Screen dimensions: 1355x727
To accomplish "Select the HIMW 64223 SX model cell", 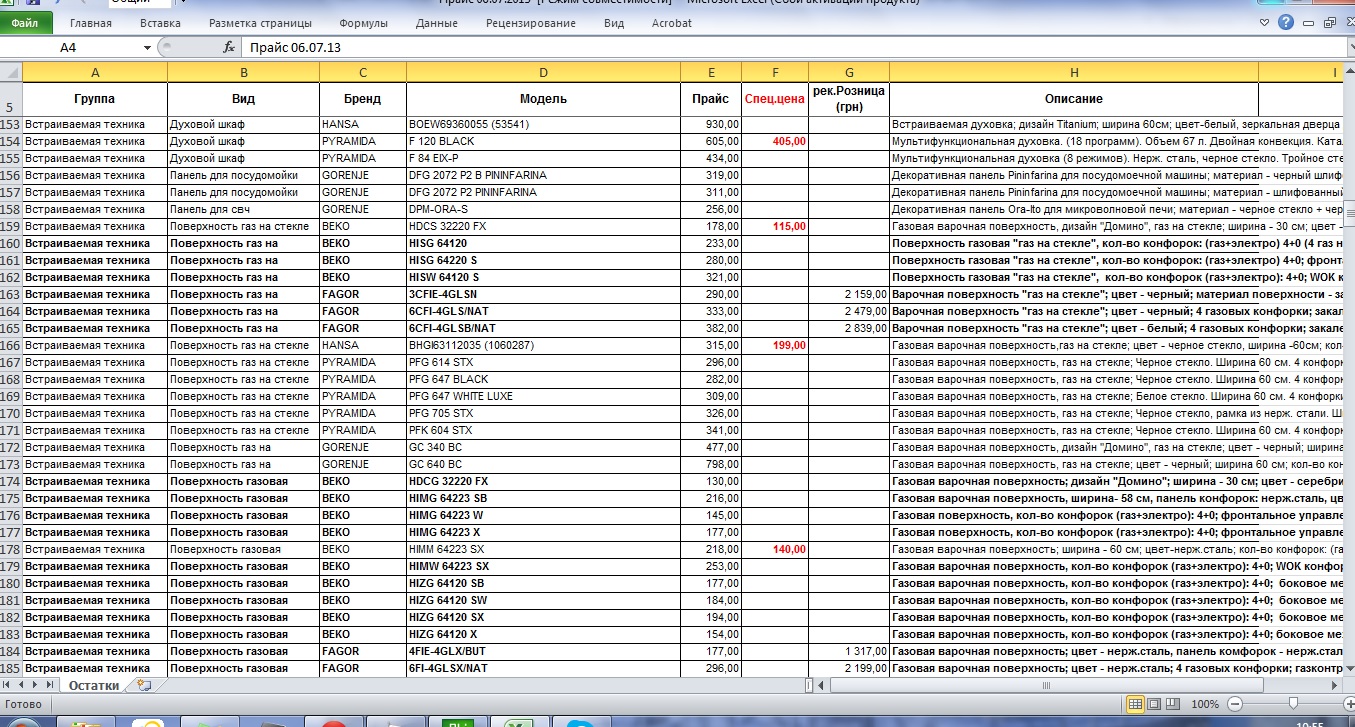I will [543, 566].
